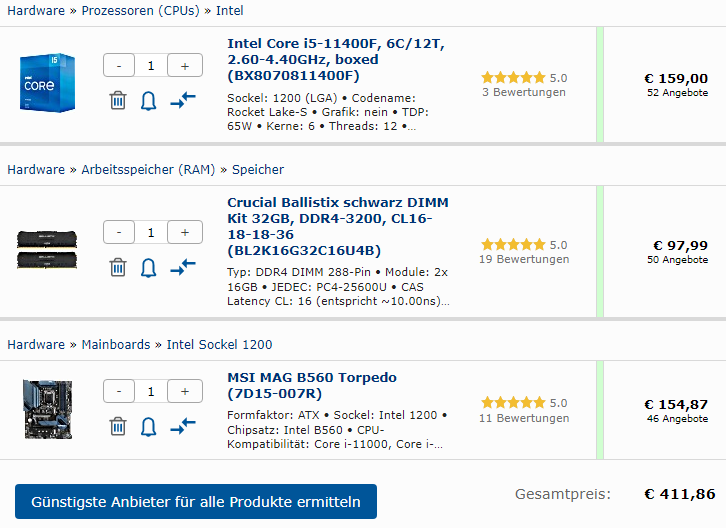
Task: Click MSI MAG B560 Torpedo mainboard thumbnail
Action: click(x=48, y=409)
